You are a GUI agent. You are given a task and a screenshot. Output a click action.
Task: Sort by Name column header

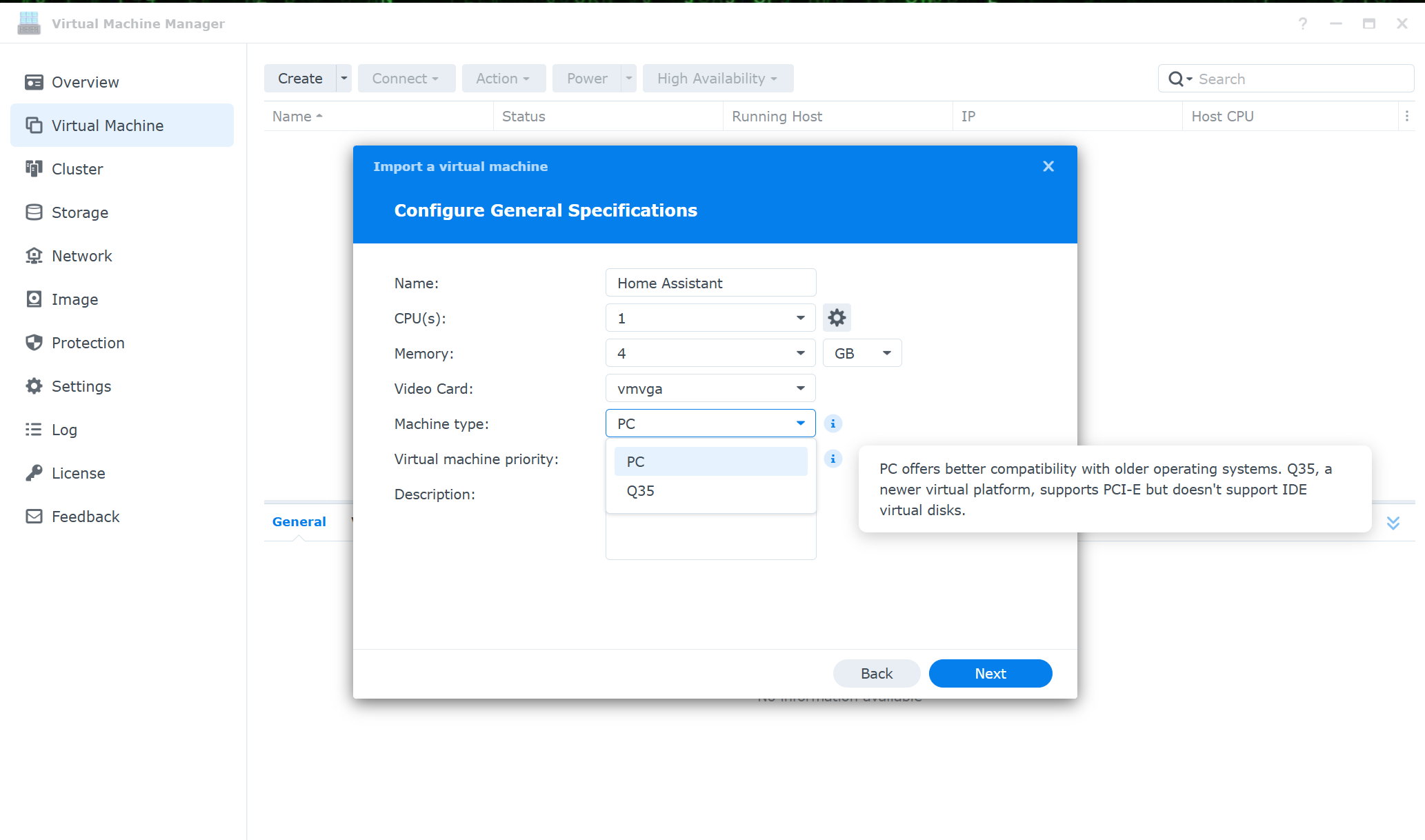tap(379, 117)
